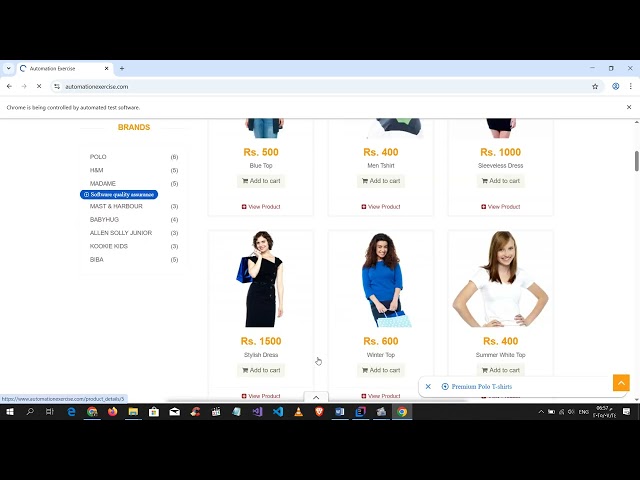Select the Automation Exercise tab
Image resolution: width=640 pixels, height=480 pixels.
[63, 69]
